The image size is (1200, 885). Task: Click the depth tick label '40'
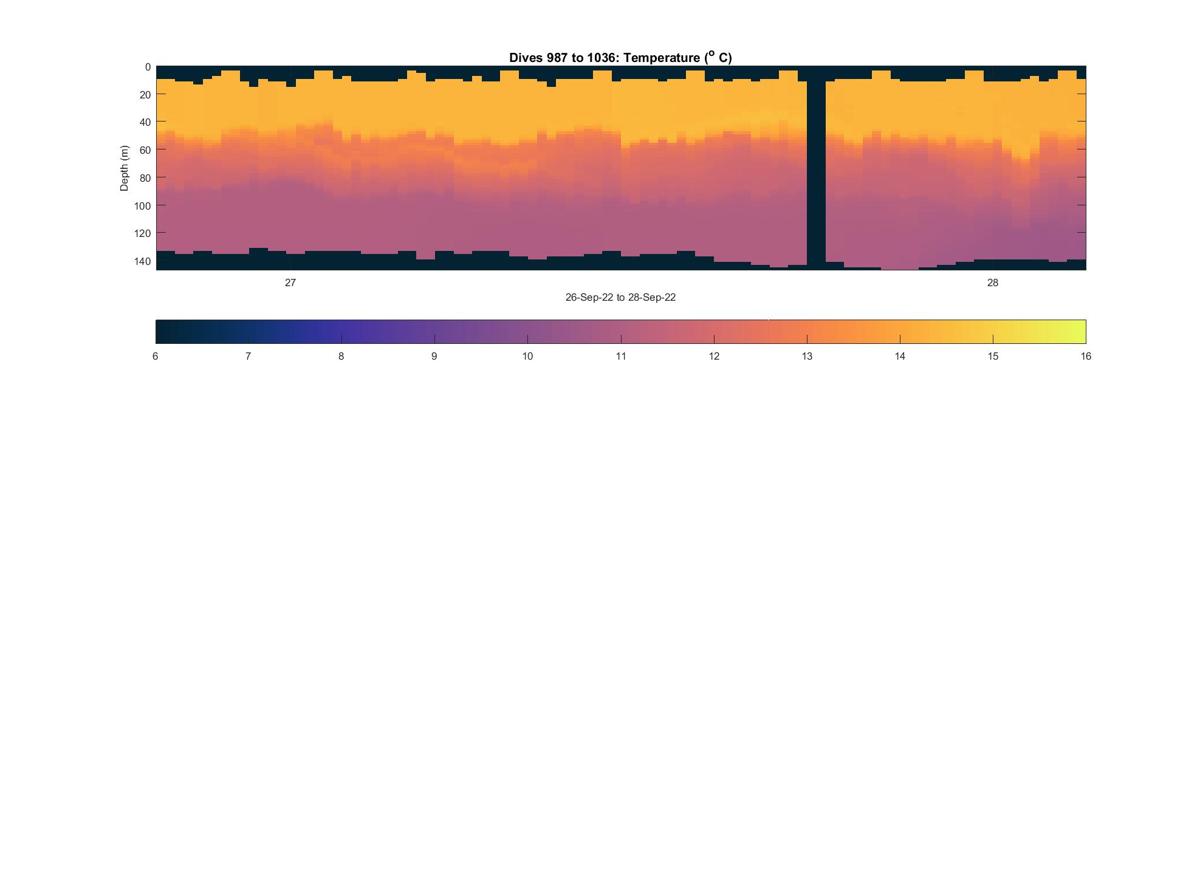(x=145, y=123)
